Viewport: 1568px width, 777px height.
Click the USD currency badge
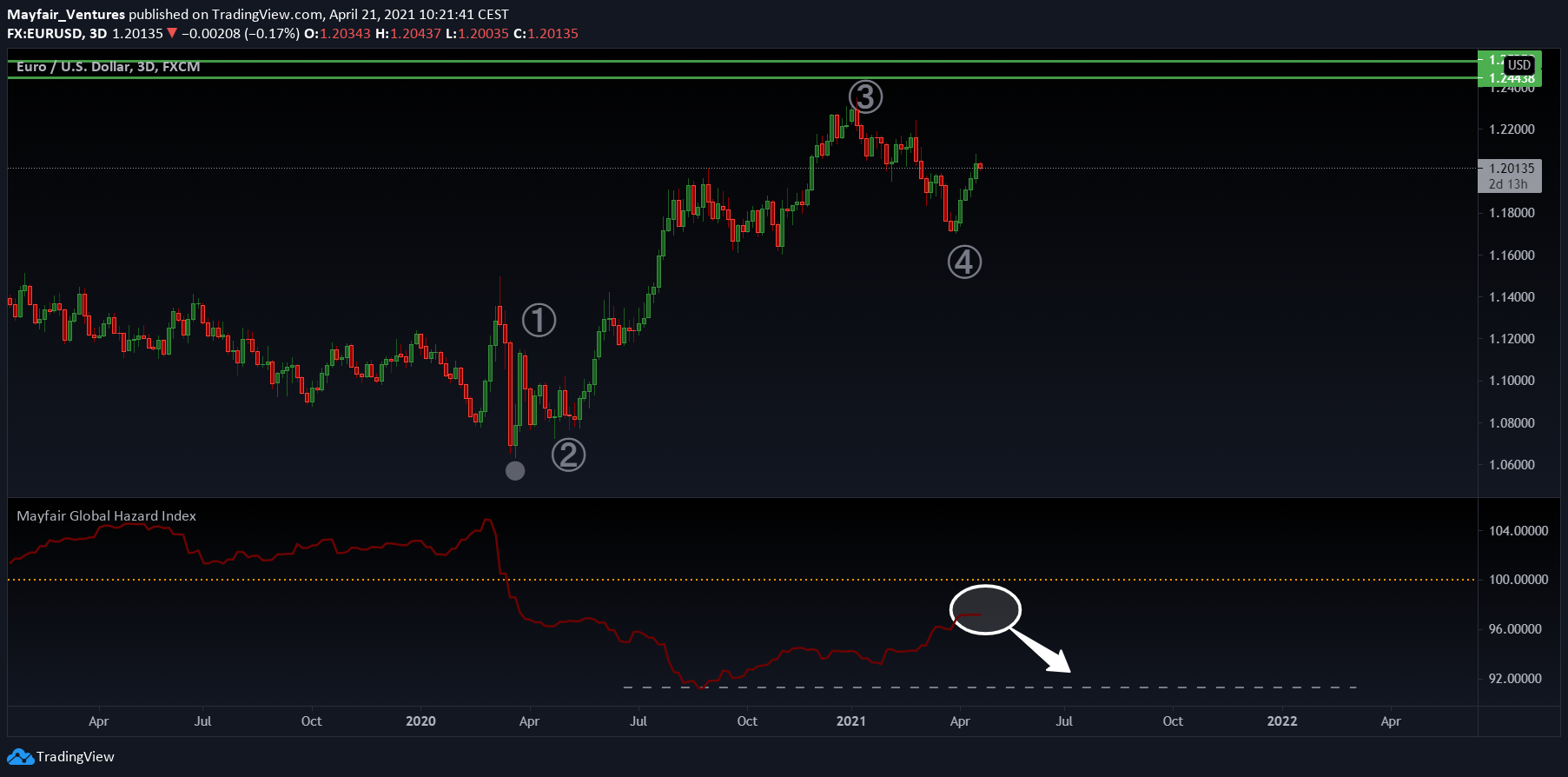[1519, 65]
